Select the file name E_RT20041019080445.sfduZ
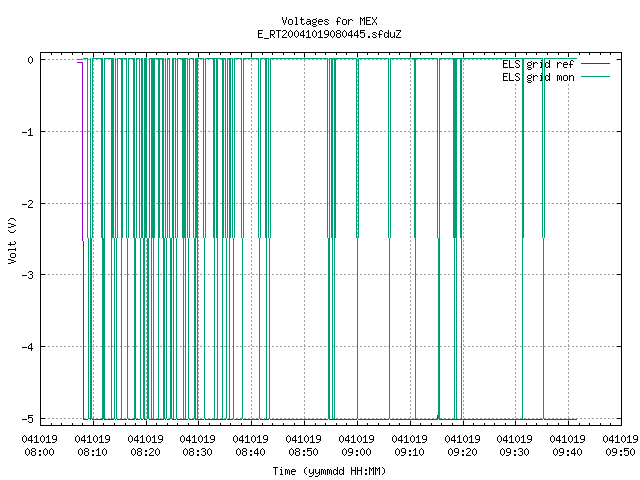The width and height of the screenshot is (640, 480). click(329, 34)
